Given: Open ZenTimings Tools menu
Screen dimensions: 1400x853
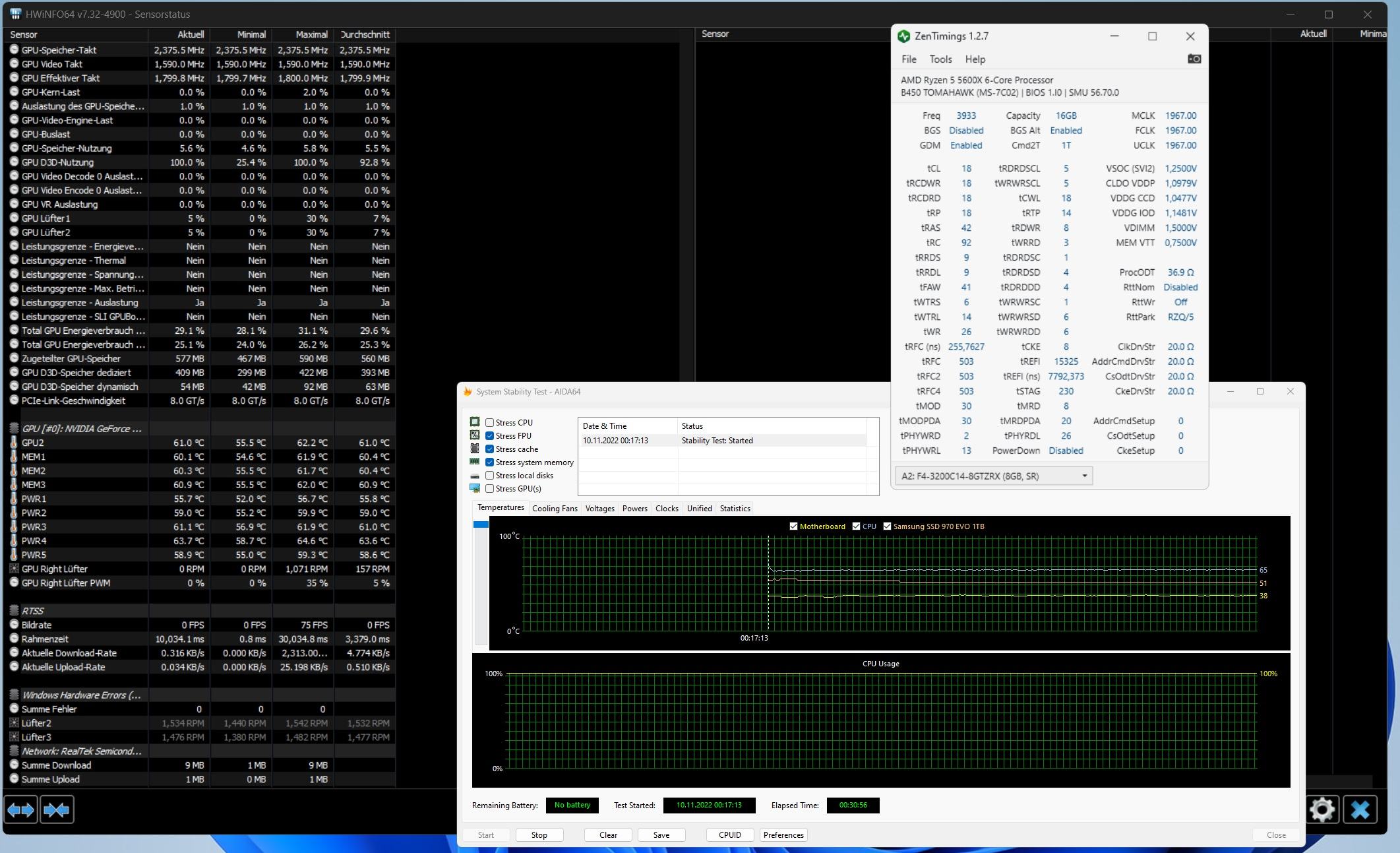Looking at the screenshot, I should click(x=940, y=59).
